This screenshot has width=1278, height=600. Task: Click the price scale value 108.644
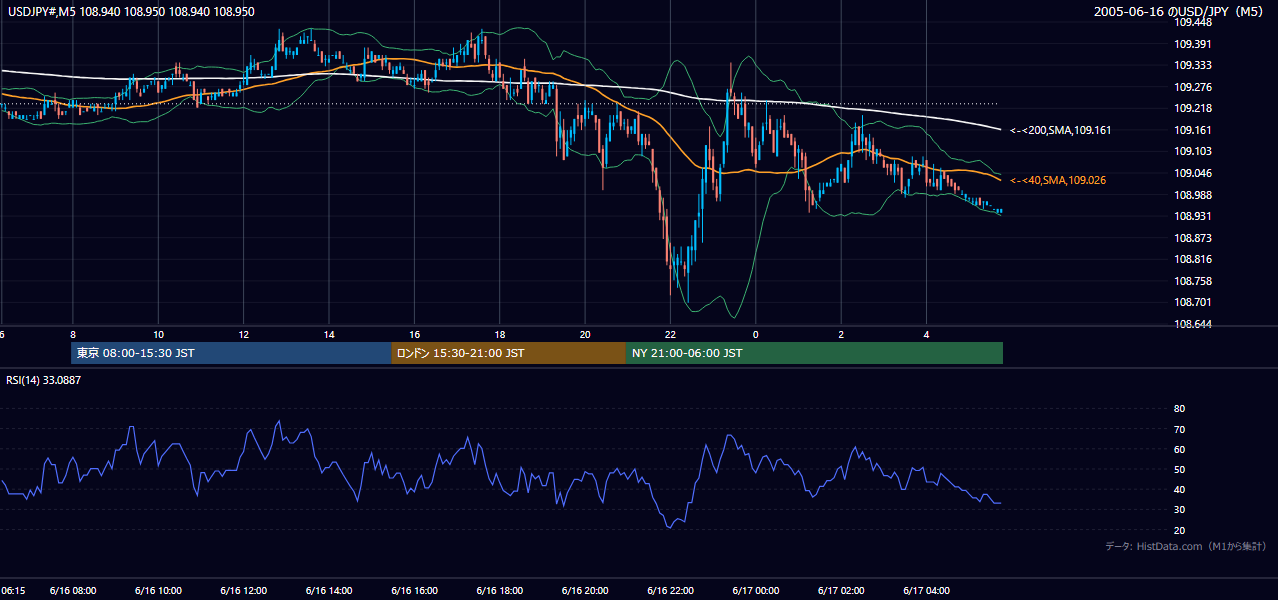click(1193, 324)
